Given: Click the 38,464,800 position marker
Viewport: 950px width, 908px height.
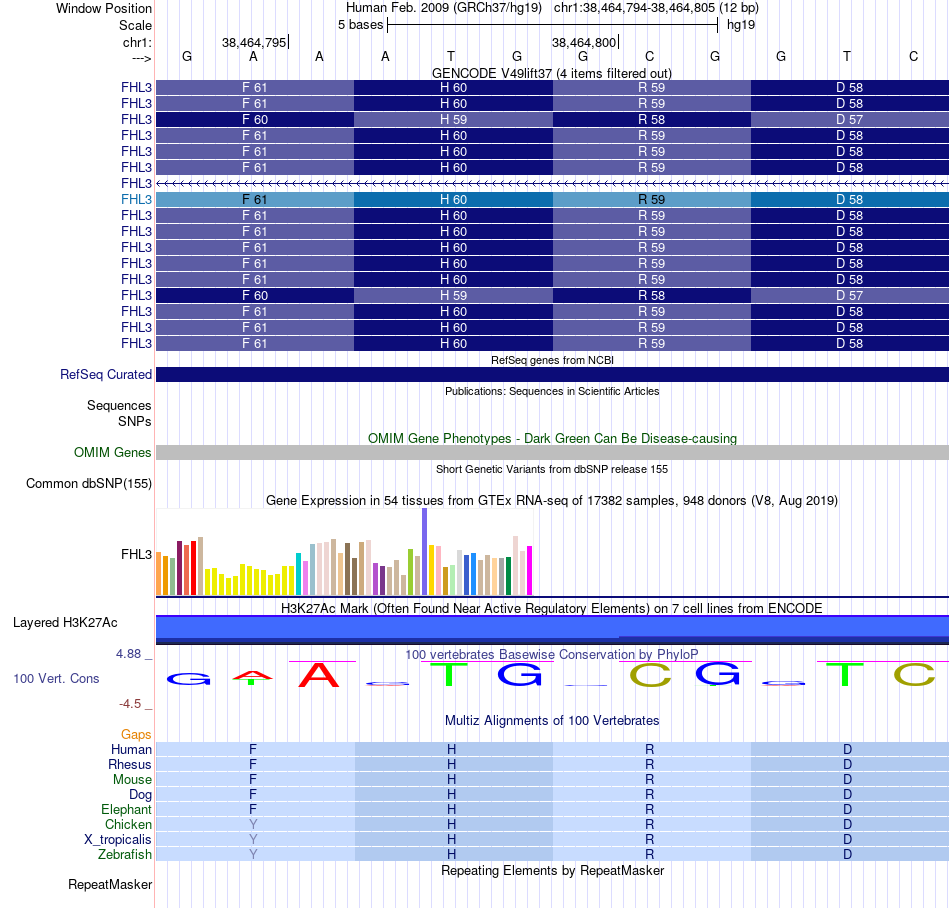Looking at the screenshot, I should [x=585, y=42].
